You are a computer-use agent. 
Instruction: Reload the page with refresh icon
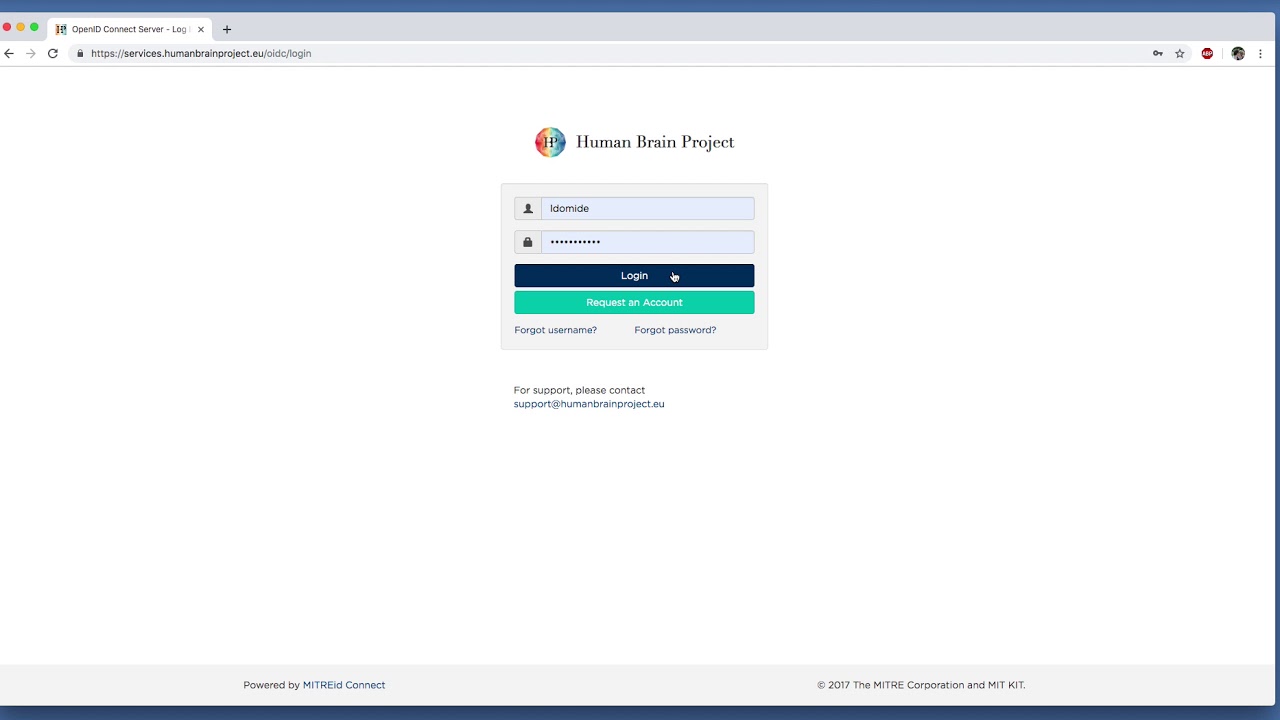[53, 54]
